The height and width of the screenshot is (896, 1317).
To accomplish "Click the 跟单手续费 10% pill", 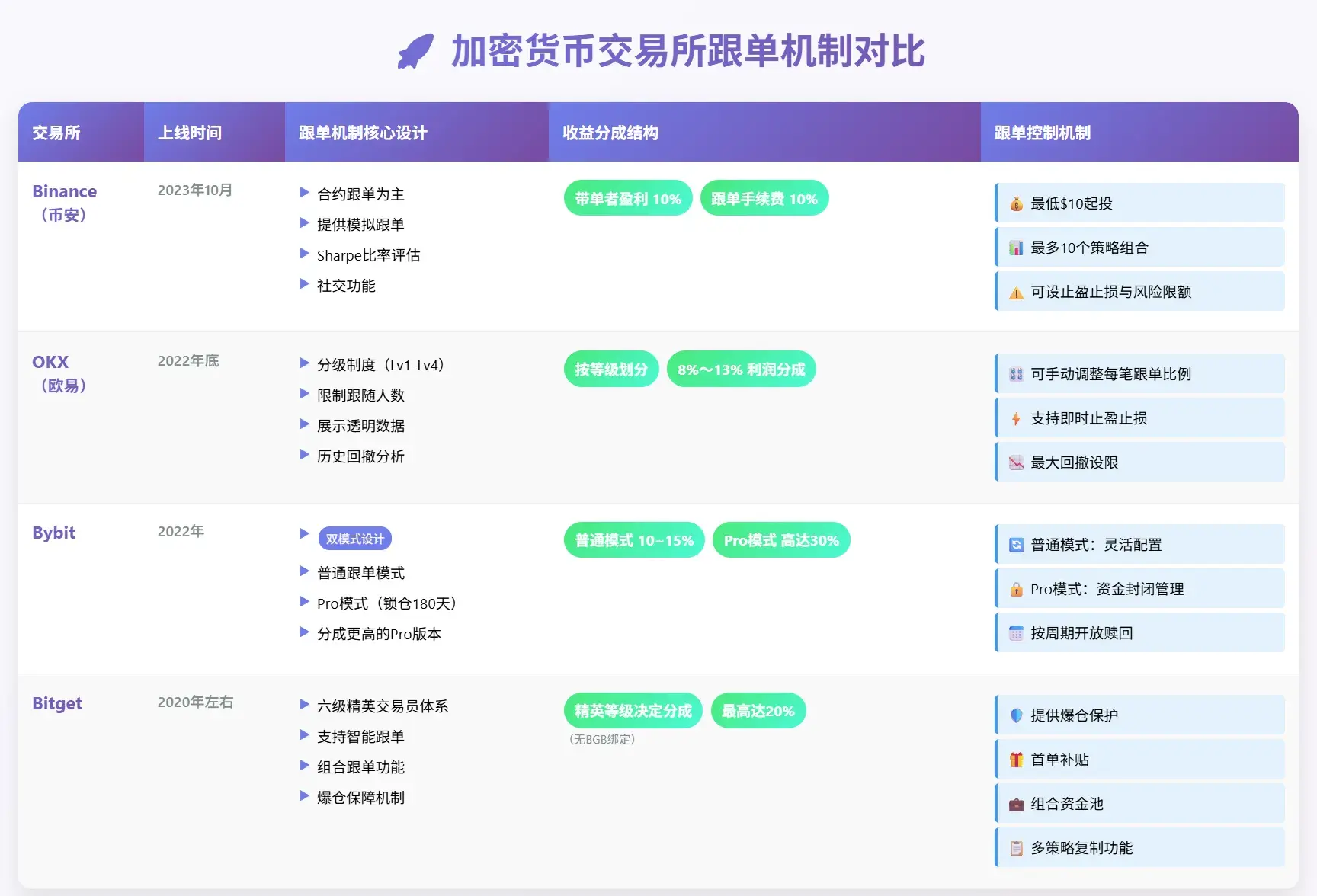I will coord(764,198).
